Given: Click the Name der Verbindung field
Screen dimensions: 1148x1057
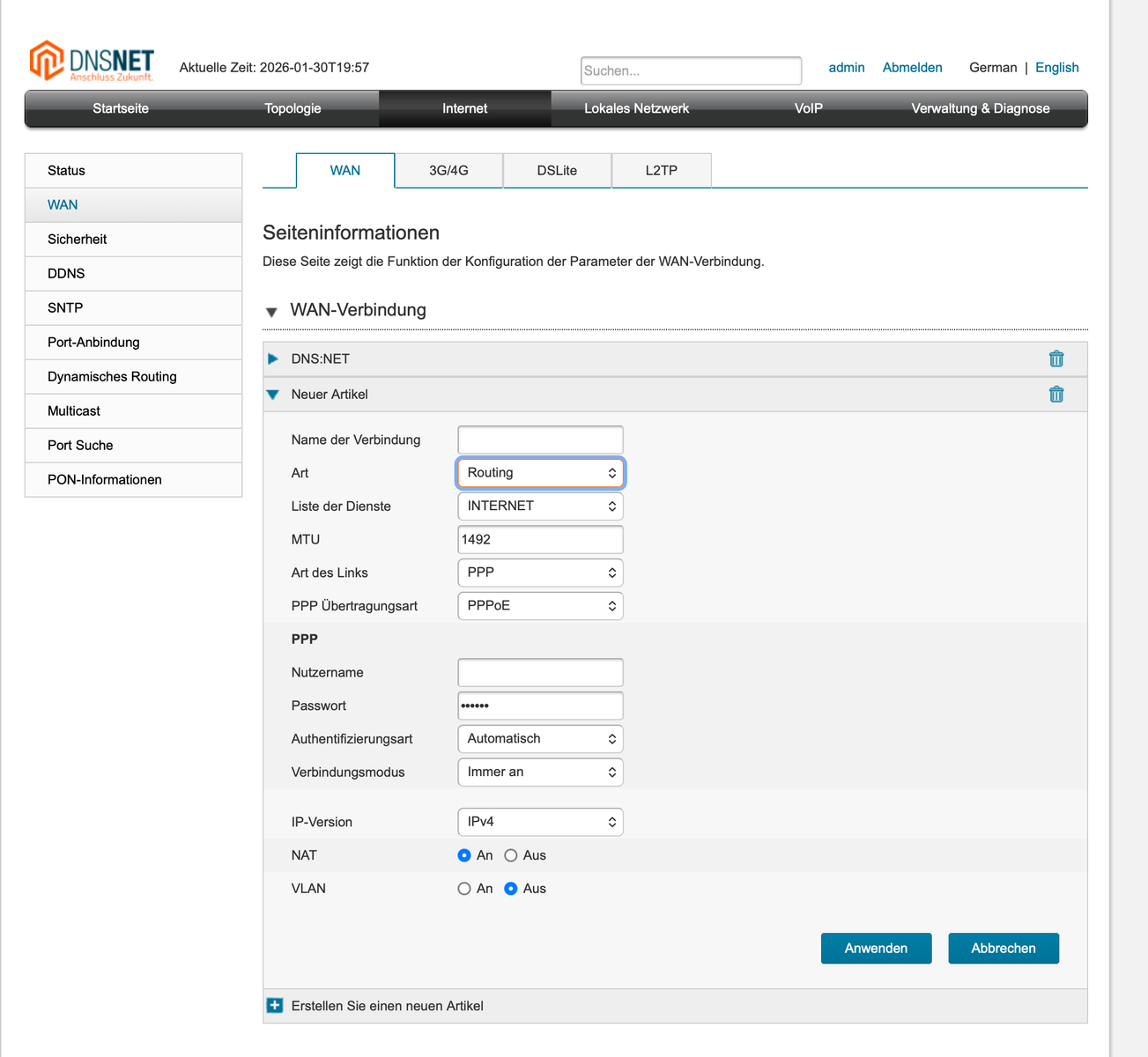Looking at the screenshot, I should click(540, 440).
